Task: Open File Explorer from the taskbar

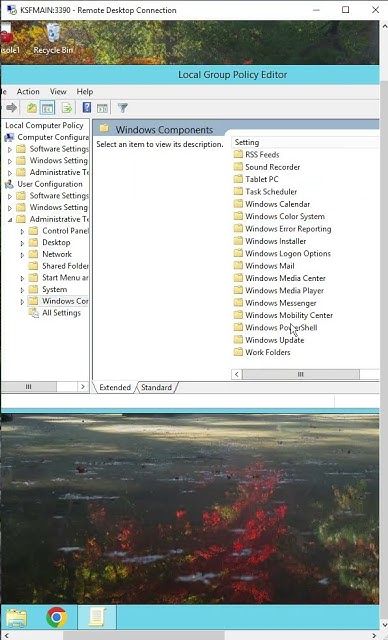Action: [x=17, y=617]
